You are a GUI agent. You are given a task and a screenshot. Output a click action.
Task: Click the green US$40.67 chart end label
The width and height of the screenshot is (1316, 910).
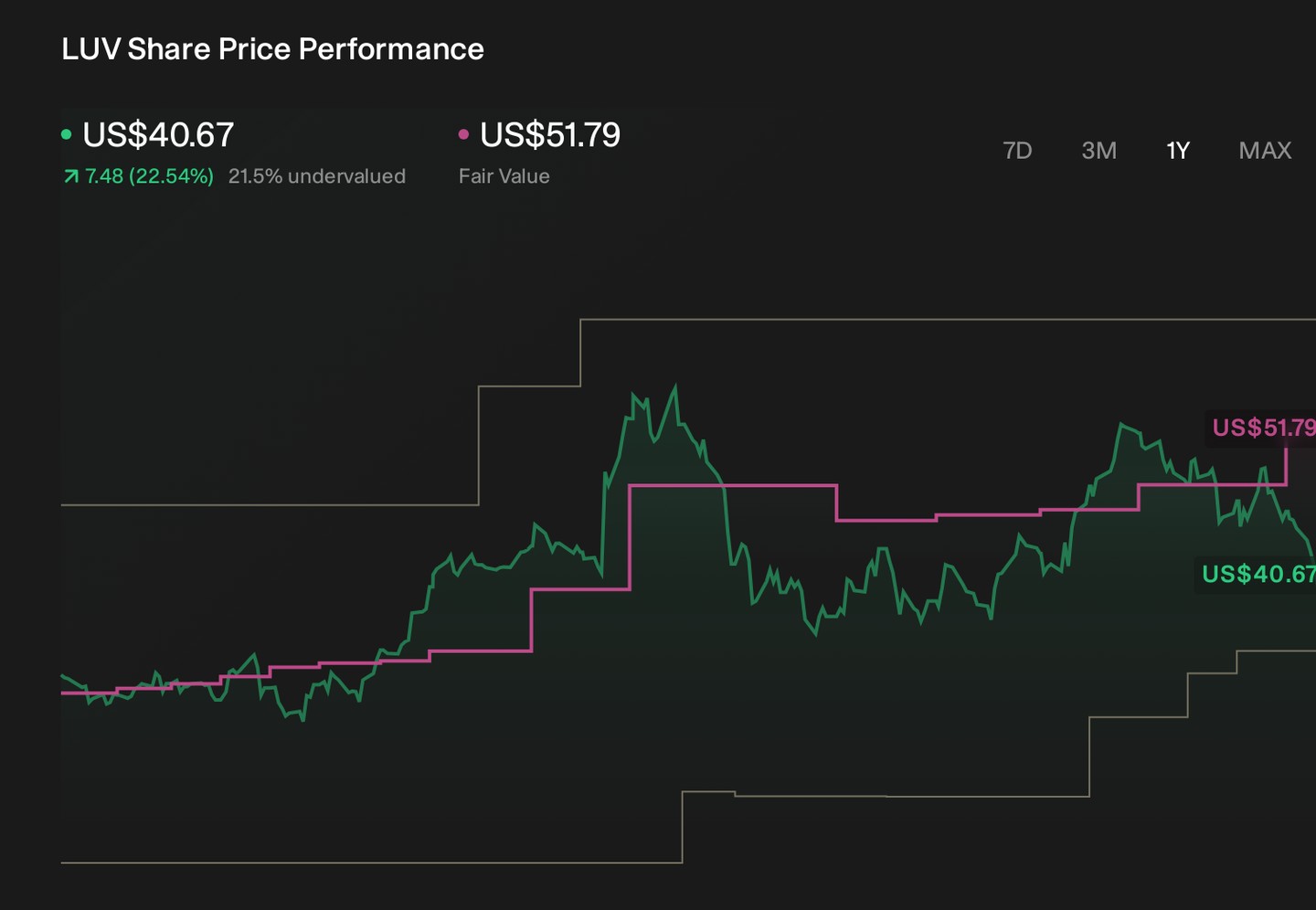pos(1258,574)
